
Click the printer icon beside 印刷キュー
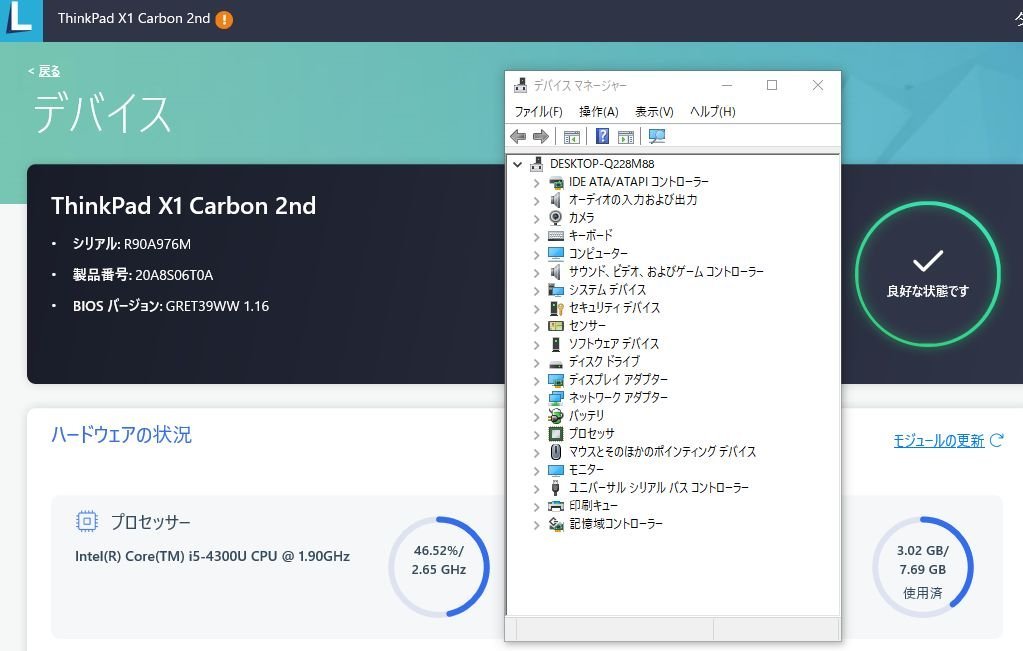556,506
